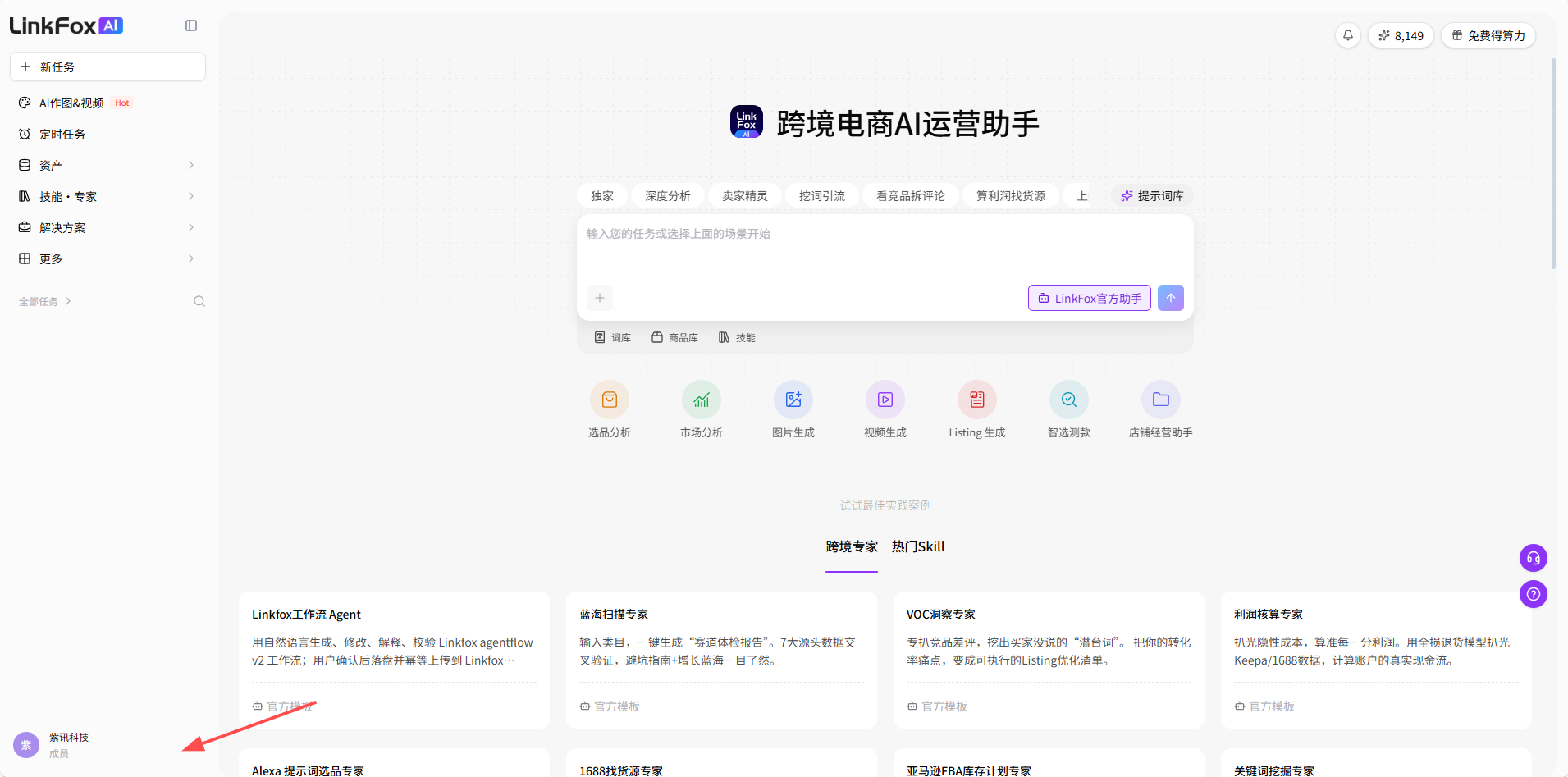Search tasks with the magnifier icon

pyautogui.click(x=199, y=301)
